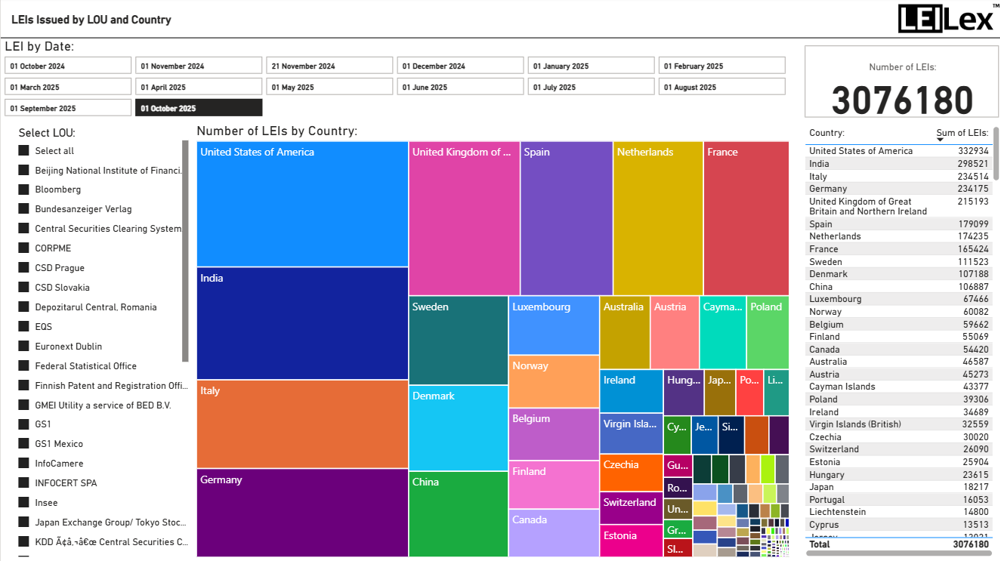Click the Number of LEIs total card
Screen dimensions: 1000x561
tap(902, 86)
